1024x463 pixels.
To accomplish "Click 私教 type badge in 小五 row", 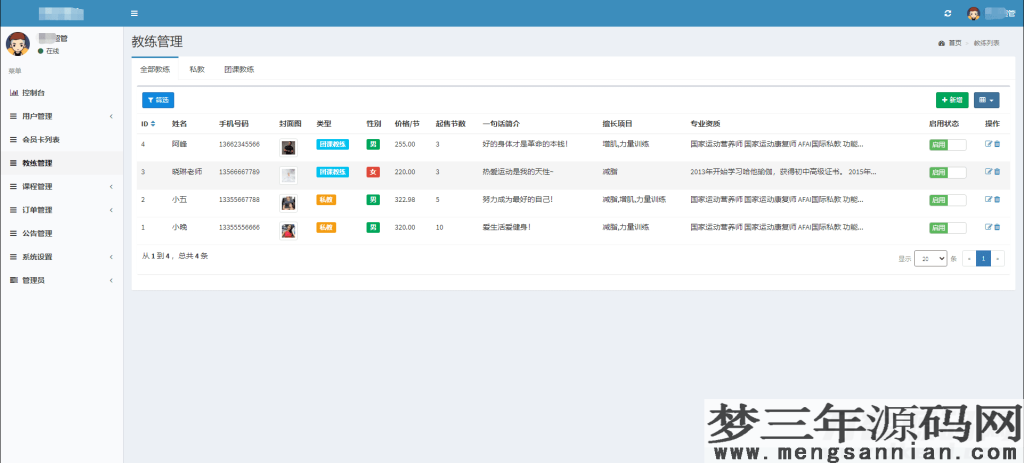I will point(326,200).
